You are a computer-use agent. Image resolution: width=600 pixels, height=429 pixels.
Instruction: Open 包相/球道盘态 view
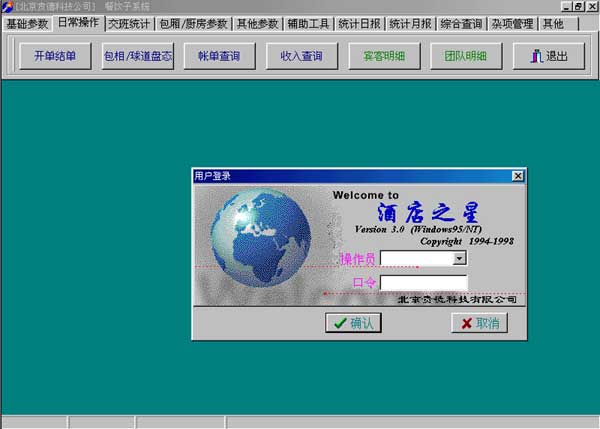(138, 56)
